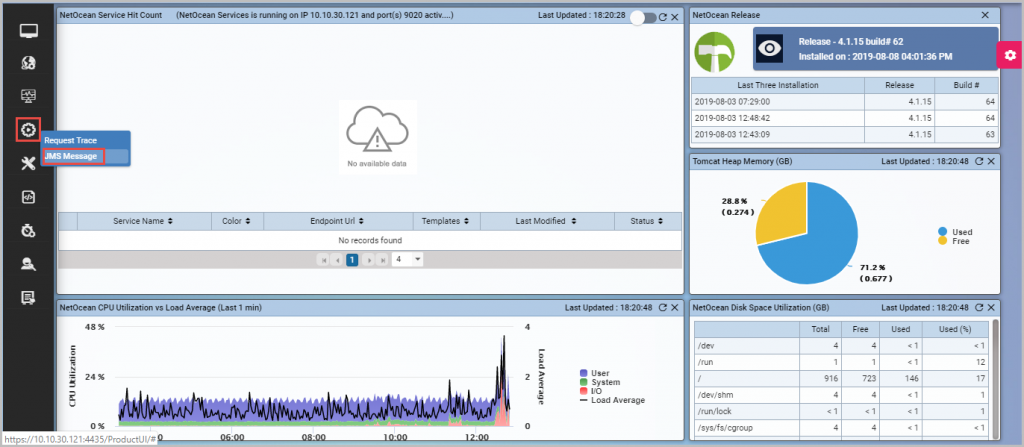
Task: Close the Disk Space Utilization panel
Action: [x=991, y=307]
